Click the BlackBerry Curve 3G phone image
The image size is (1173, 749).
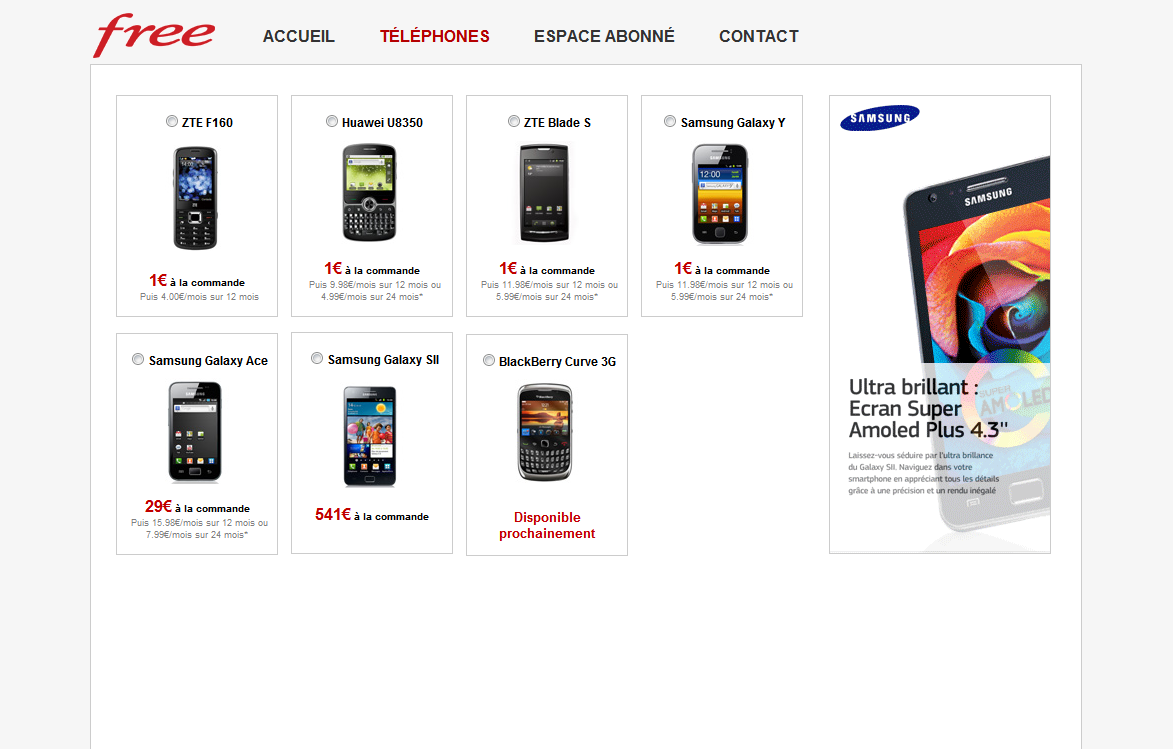pyautogui.click(x=545, y=432)
